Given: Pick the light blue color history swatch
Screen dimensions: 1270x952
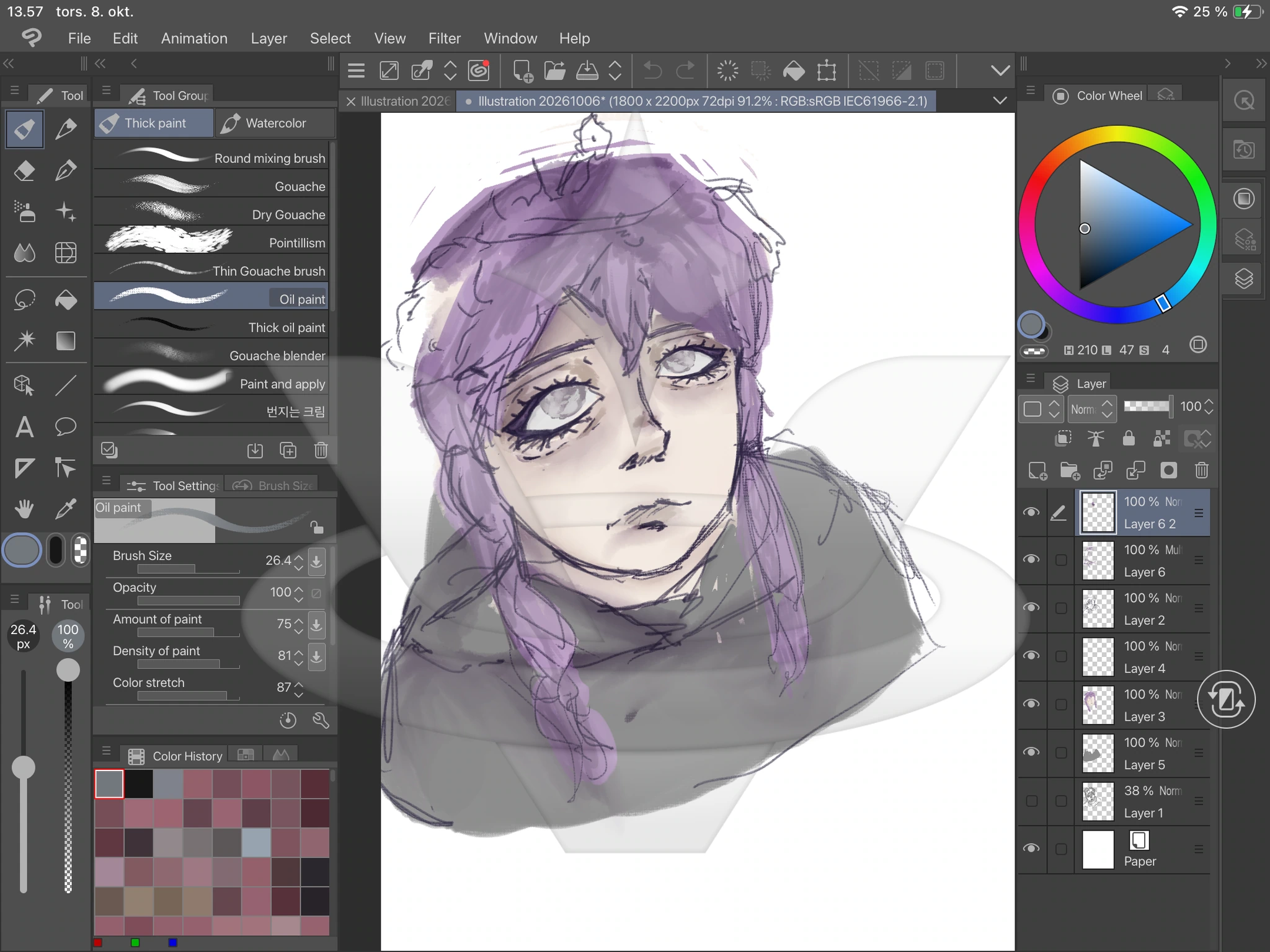Looking at the screenshot, I should coord(255,842).
